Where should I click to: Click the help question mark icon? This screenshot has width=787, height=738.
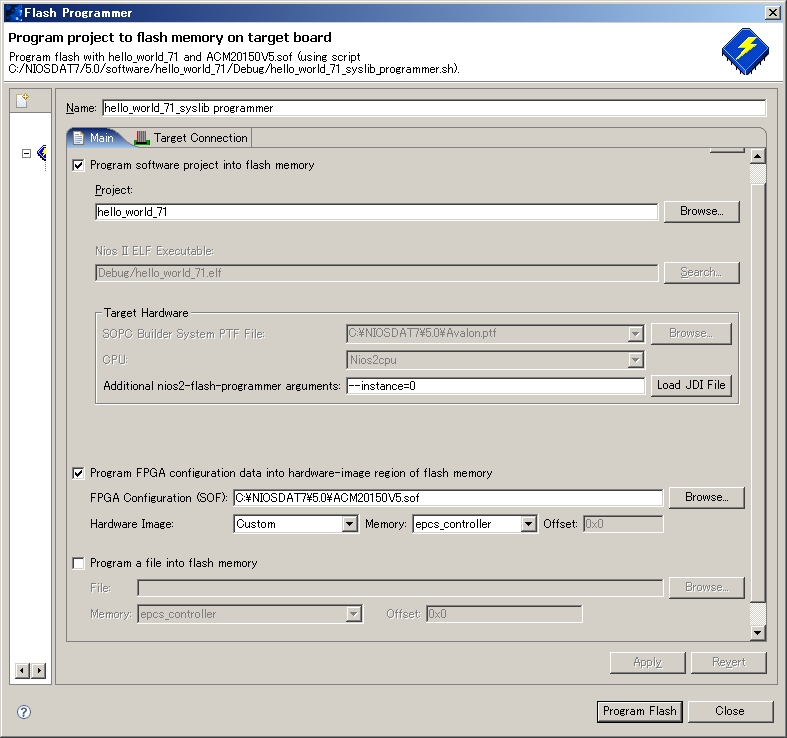tap(24, 712)
